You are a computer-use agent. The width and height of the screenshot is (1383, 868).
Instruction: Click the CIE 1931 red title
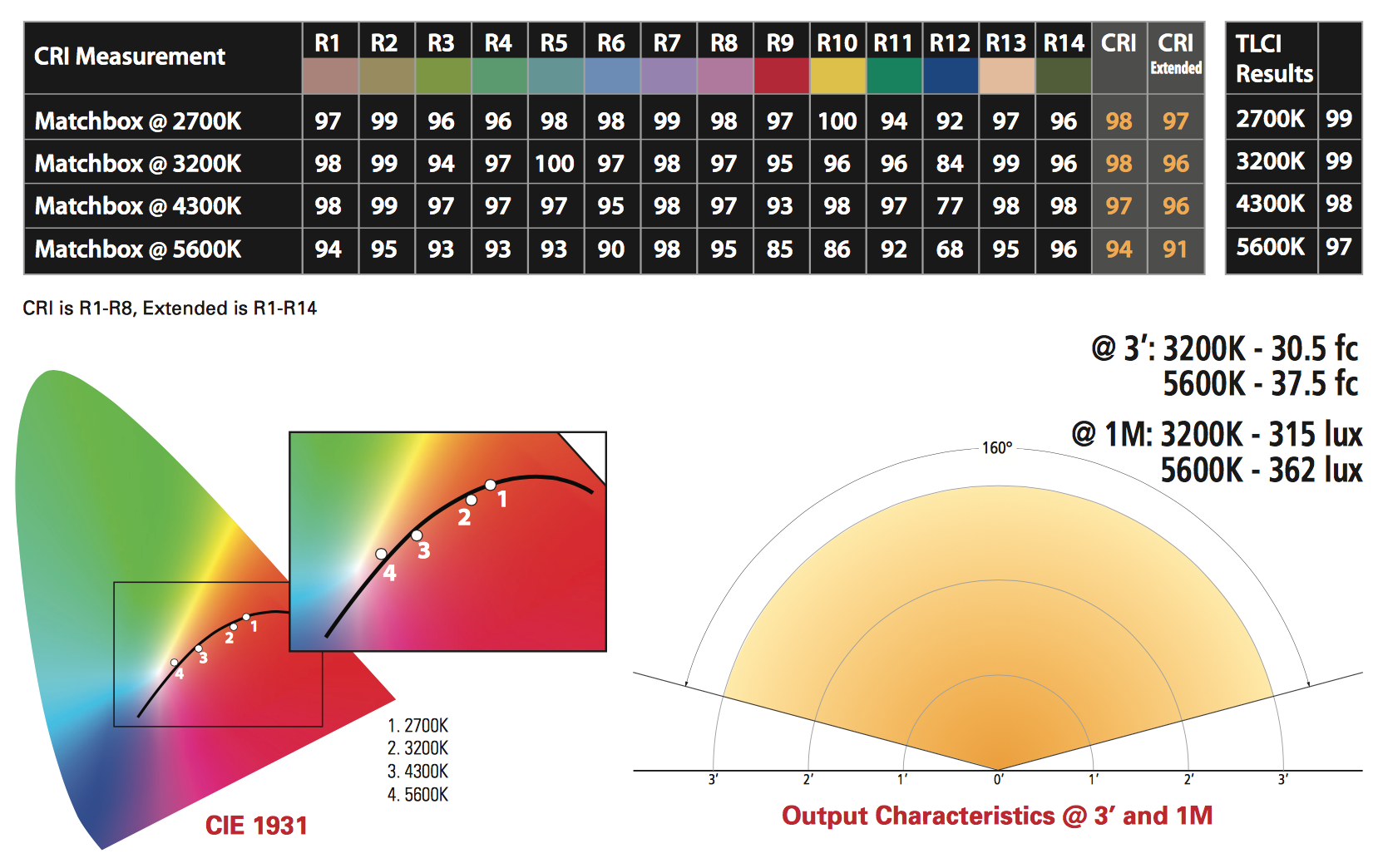pyautogui.click(x=256, y=826)
